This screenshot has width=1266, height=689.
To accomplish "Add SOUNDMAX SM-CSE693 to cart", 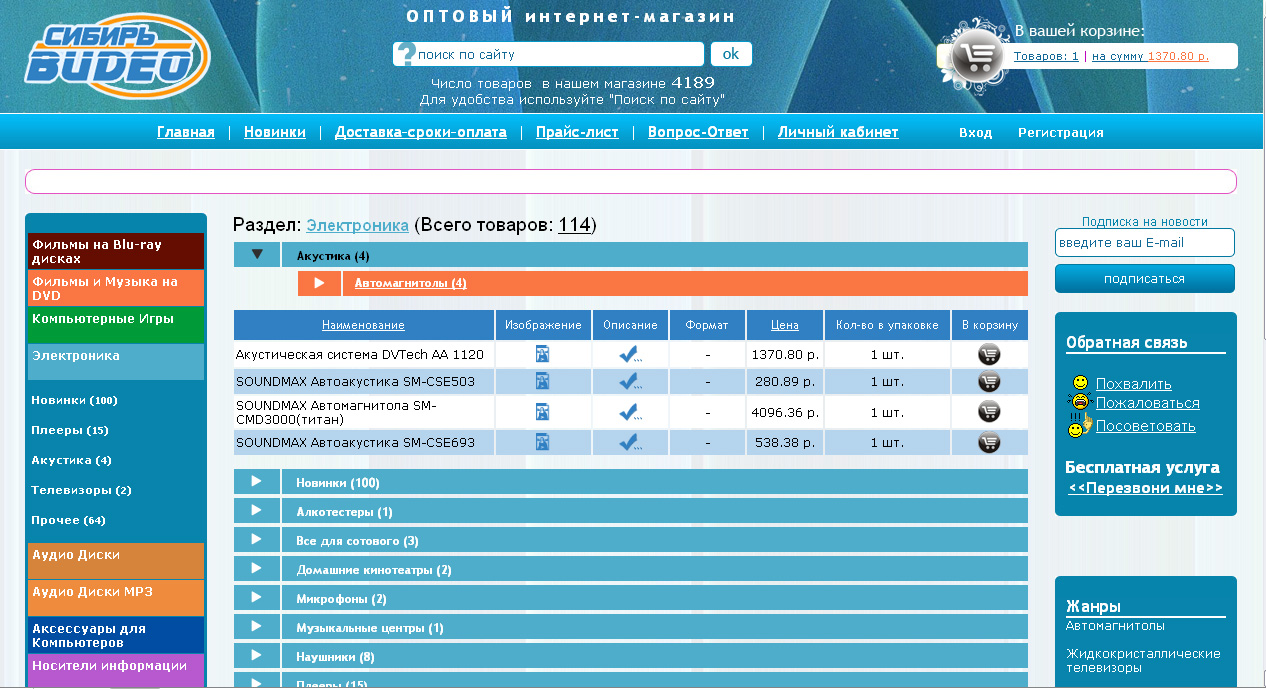I will coord(989,442).
